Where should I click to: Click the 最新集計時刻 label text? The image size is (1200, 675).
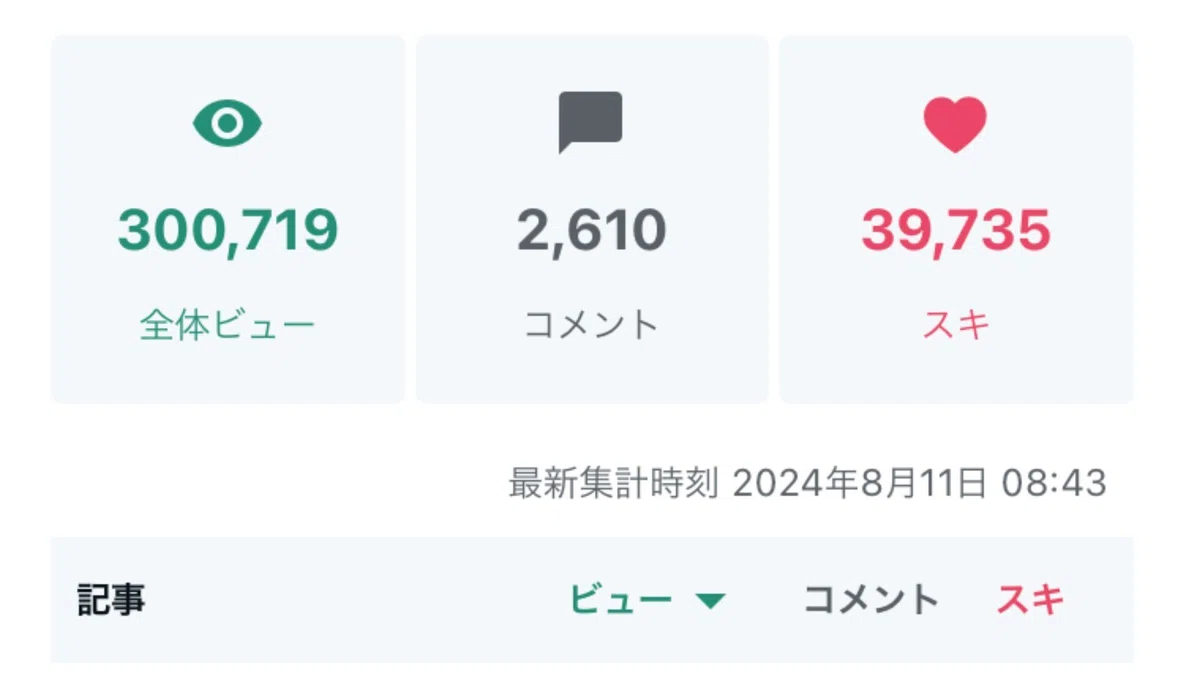coord(613,484)
